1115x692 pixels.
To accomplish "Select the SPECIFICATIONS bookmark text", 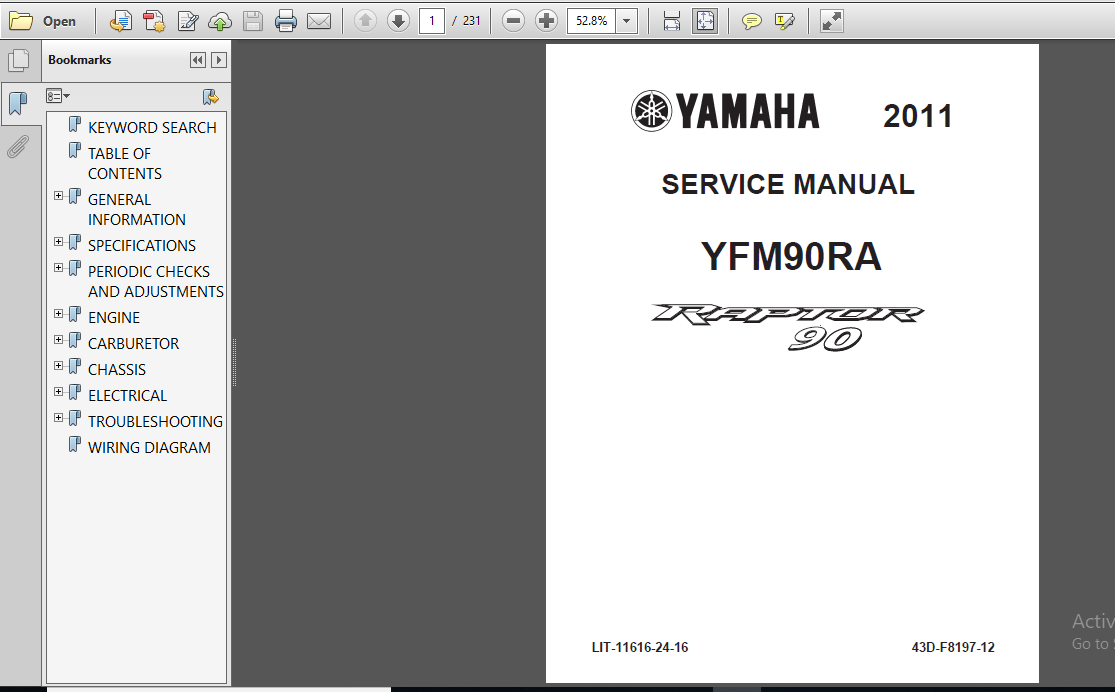I will [x=142, y=245].
